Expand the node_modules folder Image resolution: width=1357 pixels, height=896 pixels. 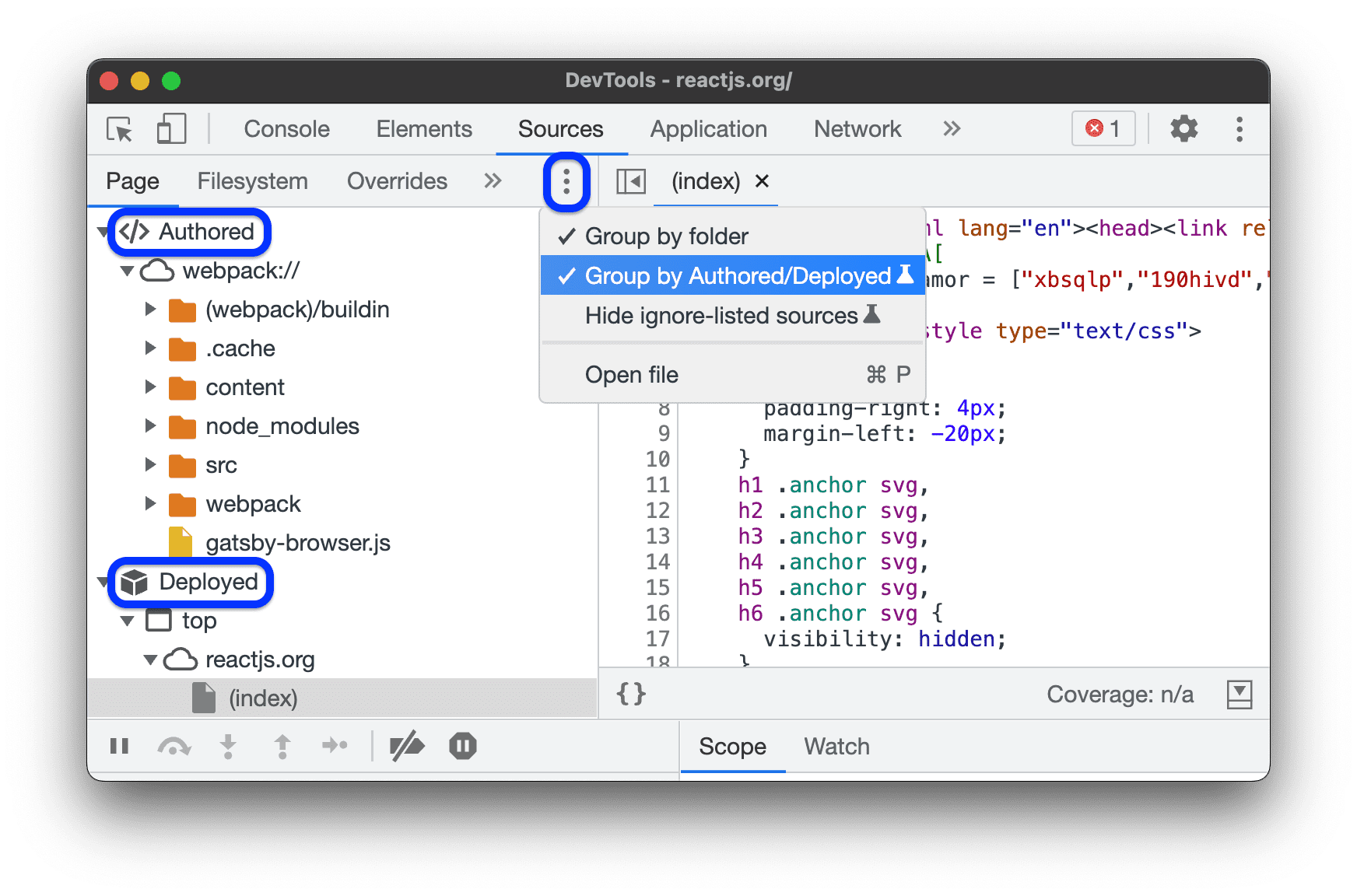pos(150,425)
